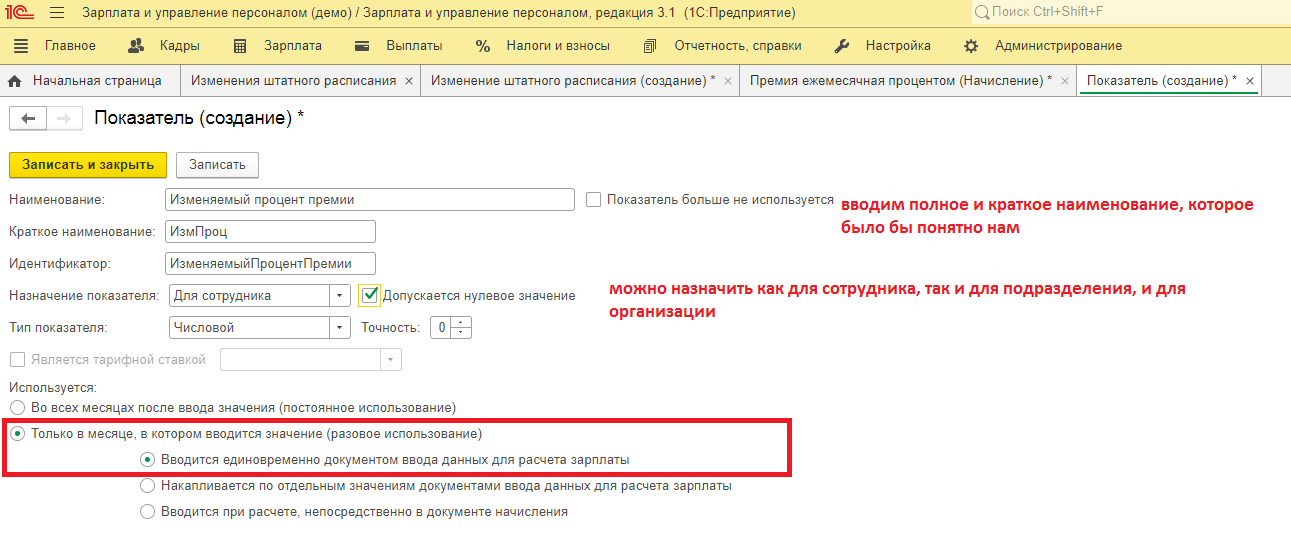Decrease Точность with down arrow
The height and width of the screenshot is (552, 1291).
click(x=461, y=333)
